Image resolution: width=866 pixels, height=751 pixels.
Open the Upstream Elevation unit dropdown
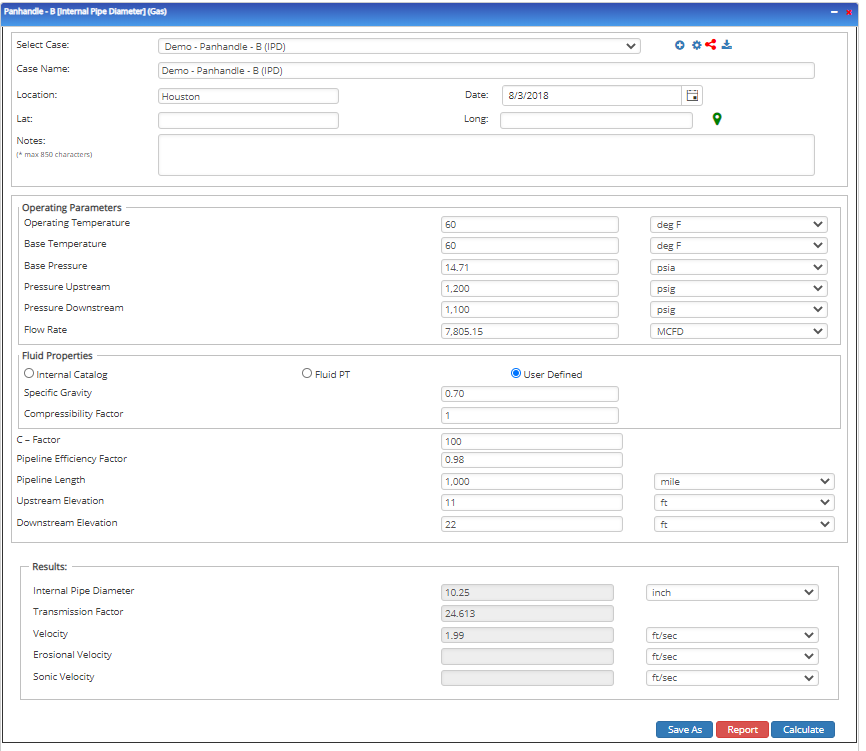(744, 502)
